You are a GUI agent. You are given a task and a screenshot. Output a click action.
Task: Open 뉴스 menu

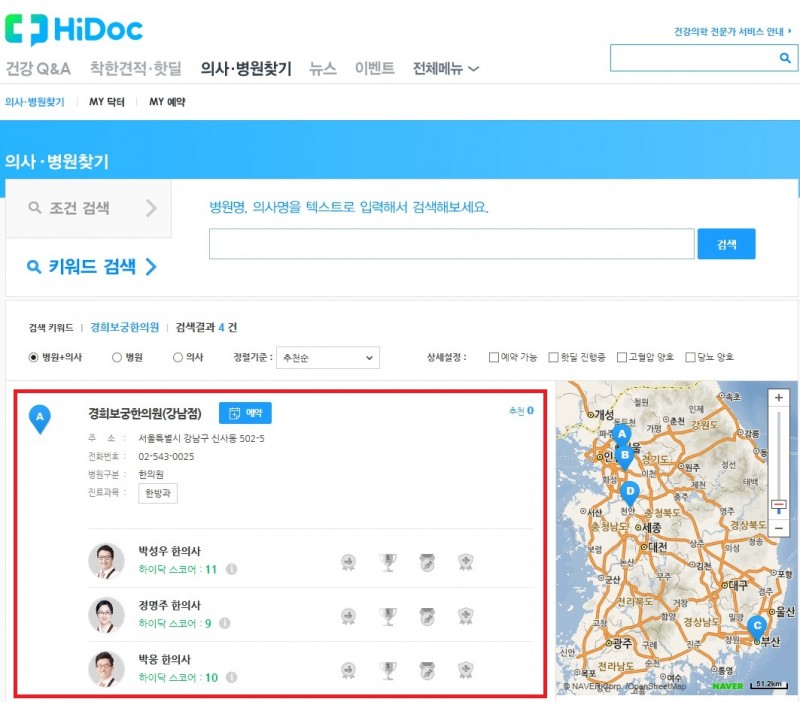click(323, 68)
